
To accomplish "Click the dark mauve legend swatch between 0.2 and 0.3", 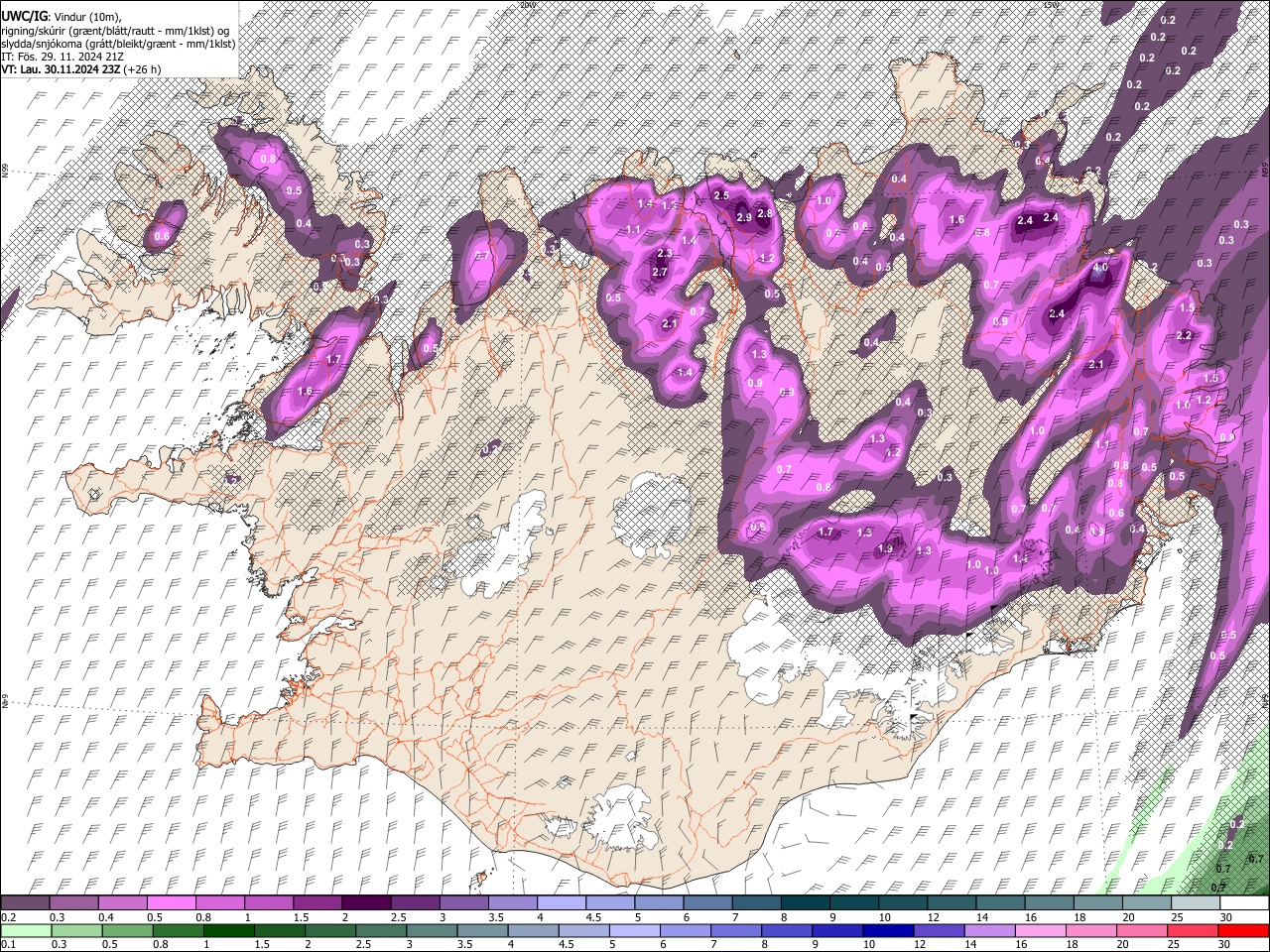I will coord(26,903).
